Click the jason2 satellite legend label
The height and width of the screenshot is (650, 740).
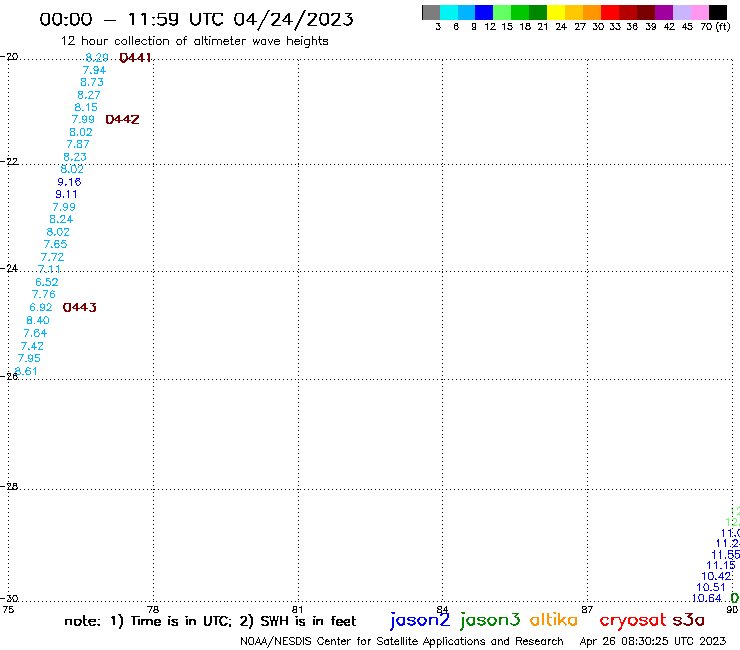[420, 620]
